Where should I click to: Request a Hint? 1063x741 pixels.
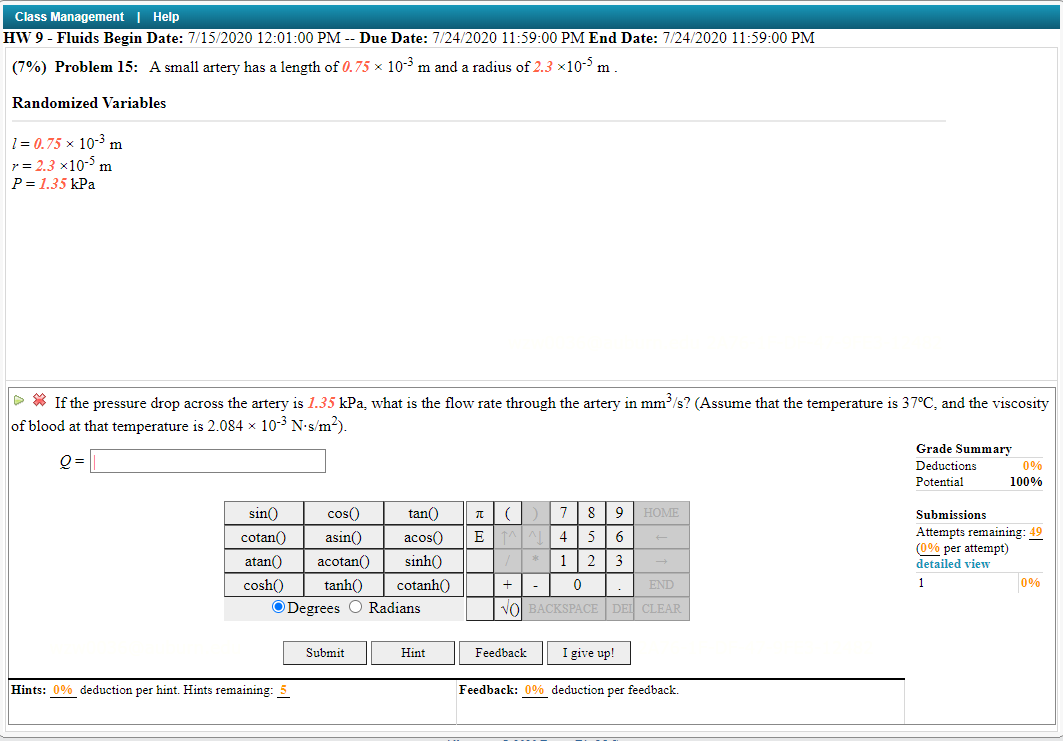pyautogui.click(x=412, y=652)
